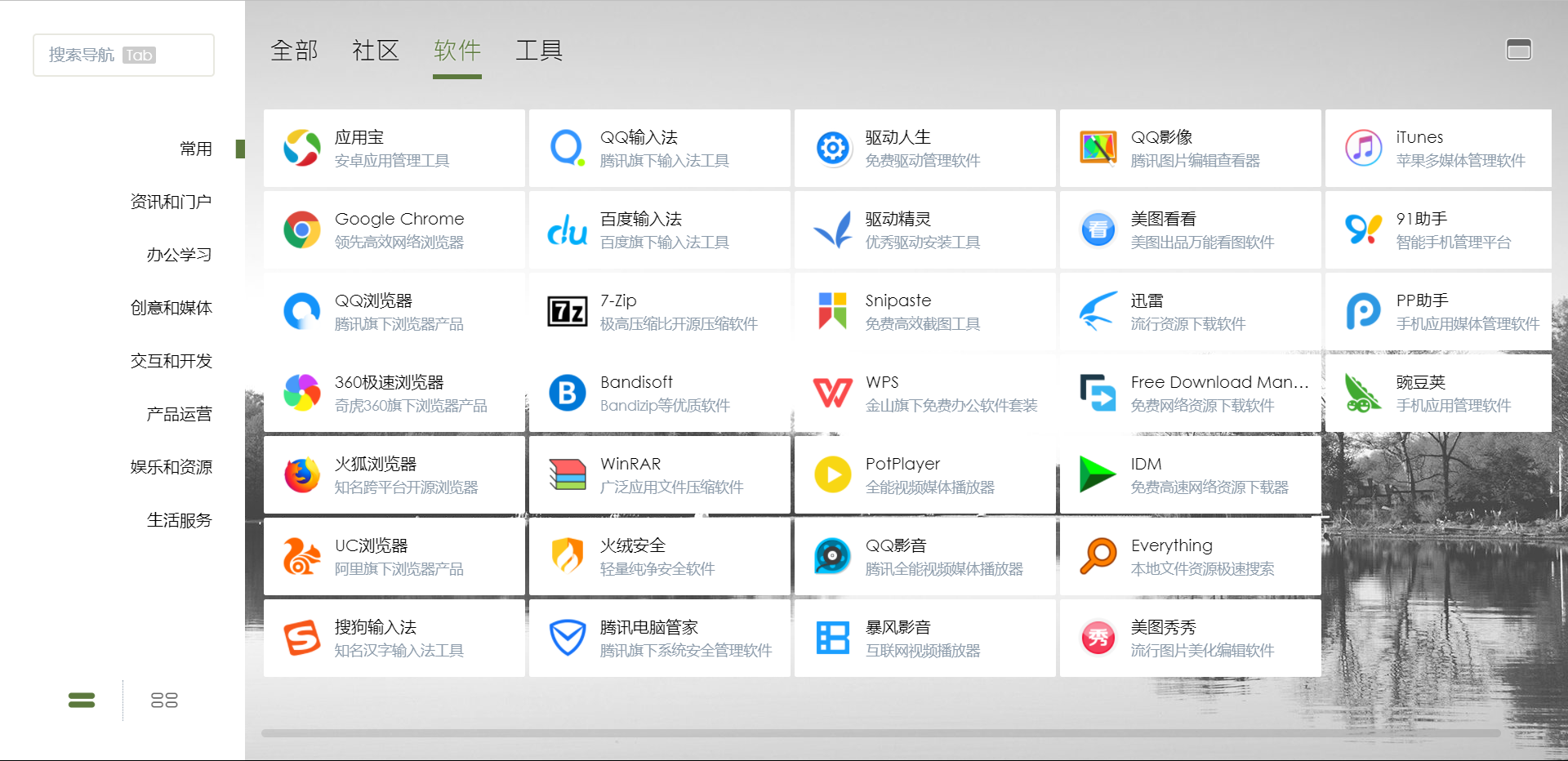Open 办公学习 sidebar category
The width and height of the screenshot is (1568, 761).
coord(180,255)
